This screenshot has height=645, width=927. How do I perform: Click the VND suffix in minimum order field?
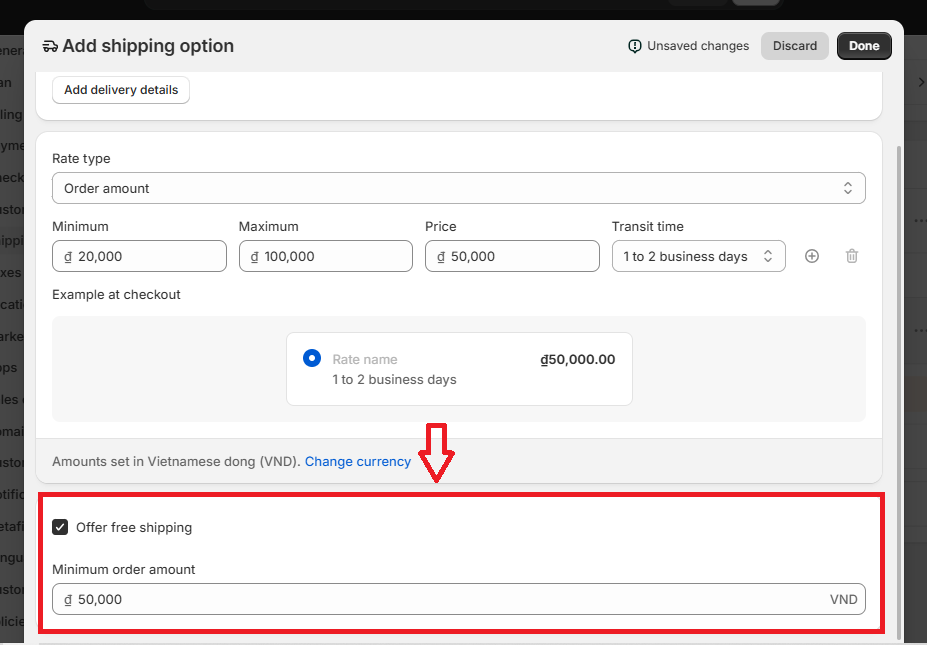coord(843,599)
